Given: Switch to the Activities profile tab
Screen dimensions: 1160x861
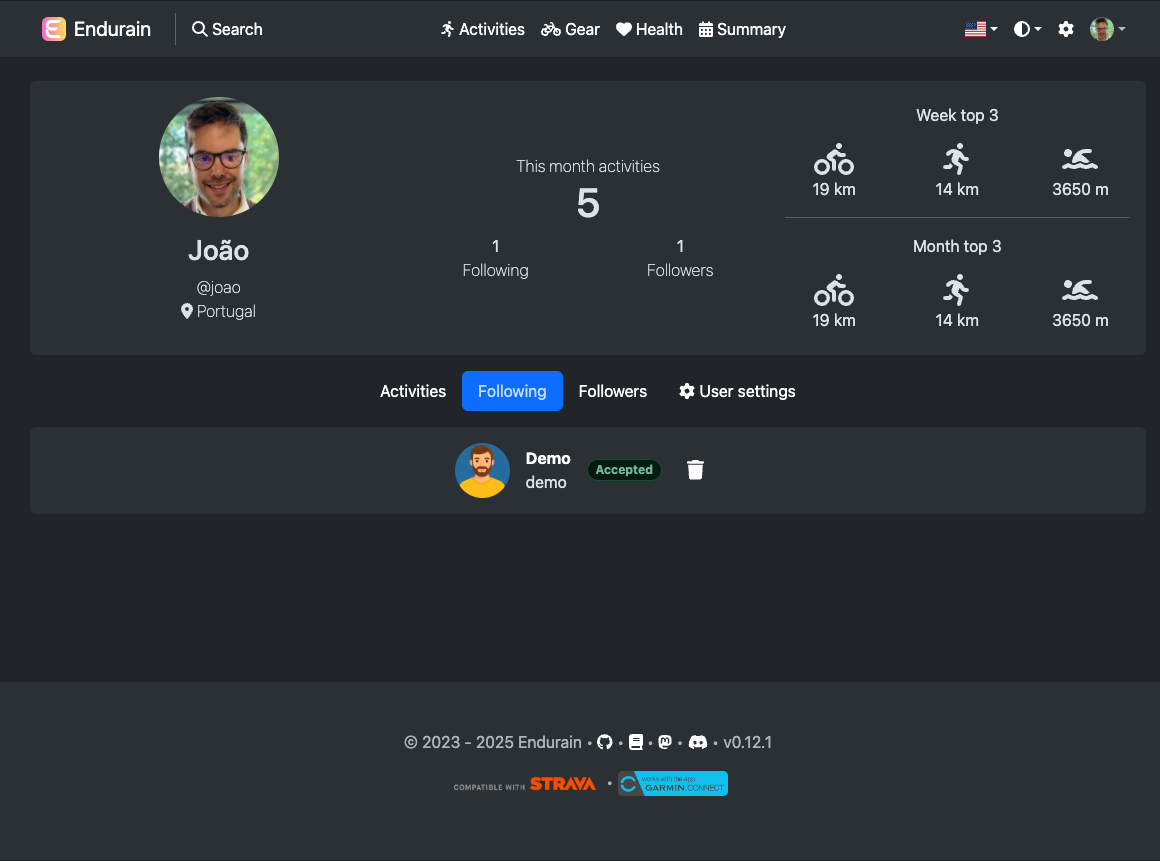Looking at the screenshot, I should 413,391.
